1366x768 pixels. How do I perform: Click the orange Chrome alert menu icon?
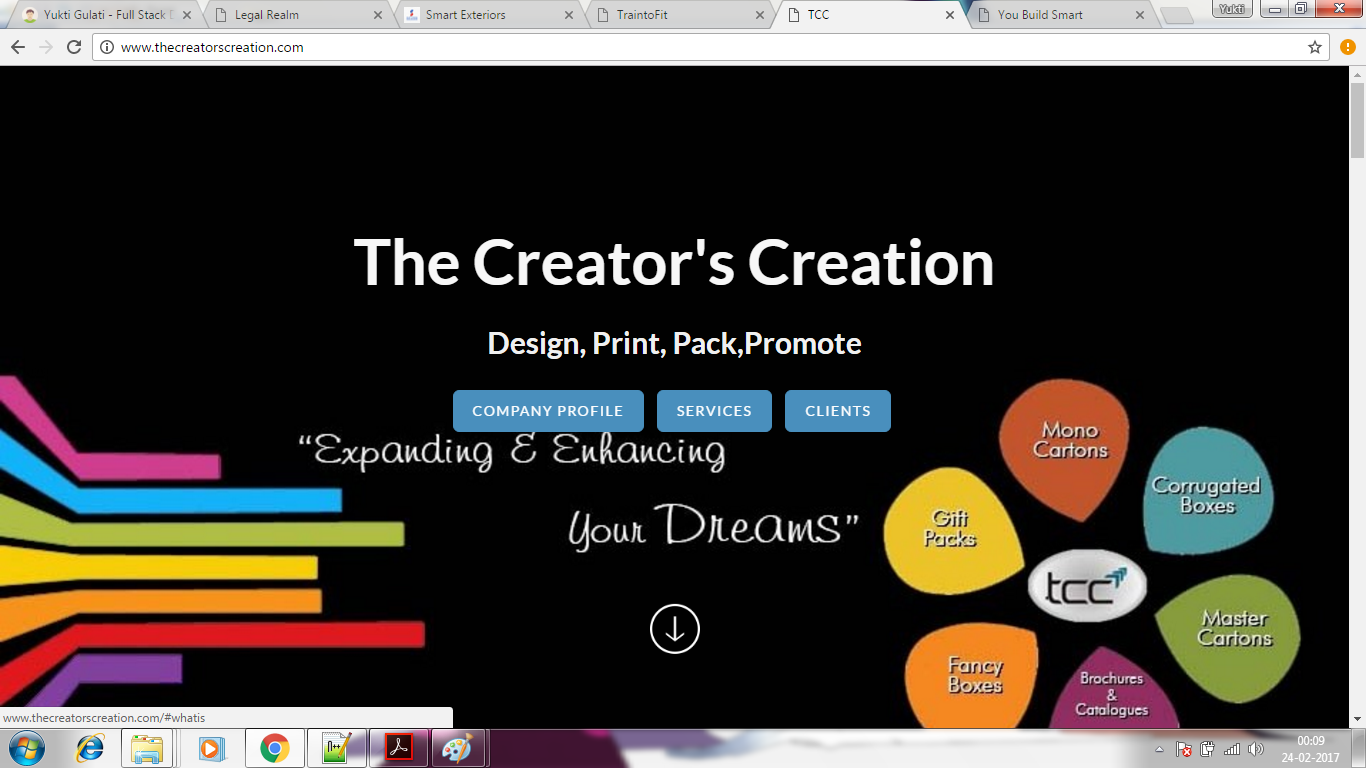point(1347,47)
